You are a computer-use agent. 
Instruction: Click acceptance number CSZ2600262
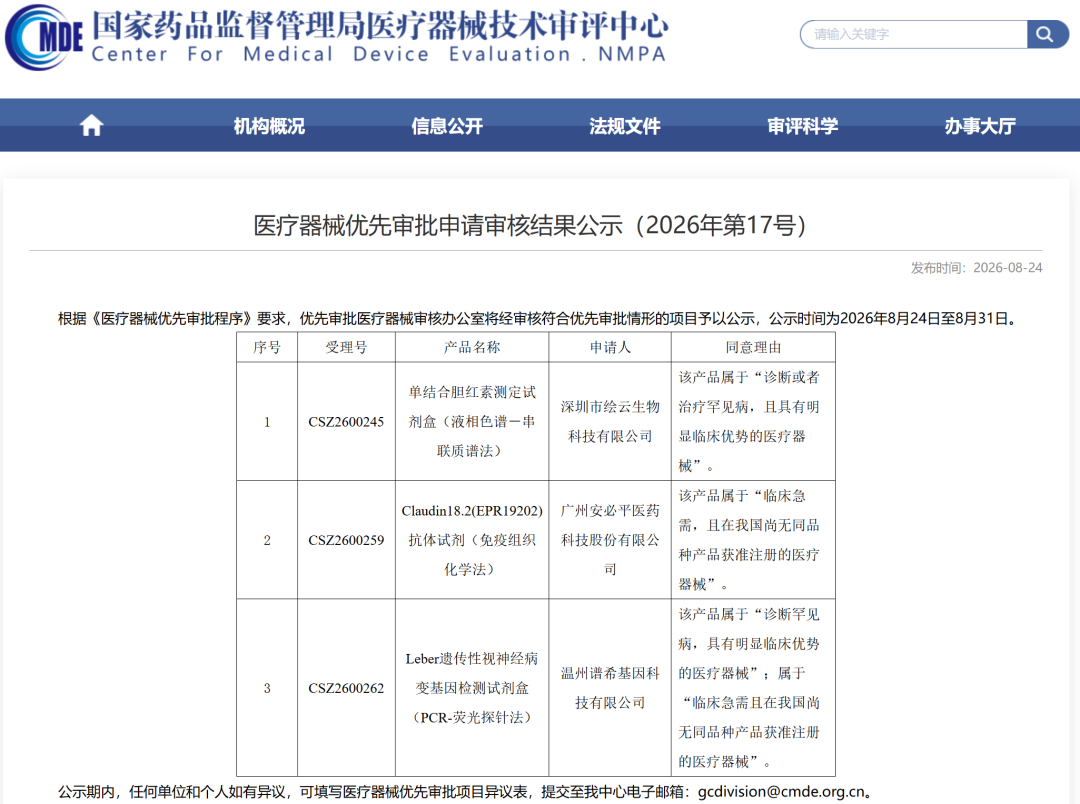[346, 688]
